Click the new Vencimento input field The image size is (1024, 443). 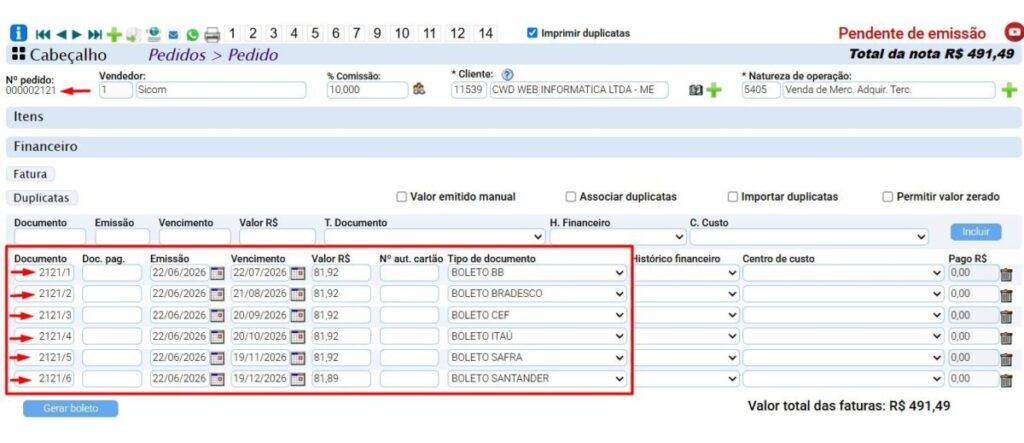coord(194,237)
